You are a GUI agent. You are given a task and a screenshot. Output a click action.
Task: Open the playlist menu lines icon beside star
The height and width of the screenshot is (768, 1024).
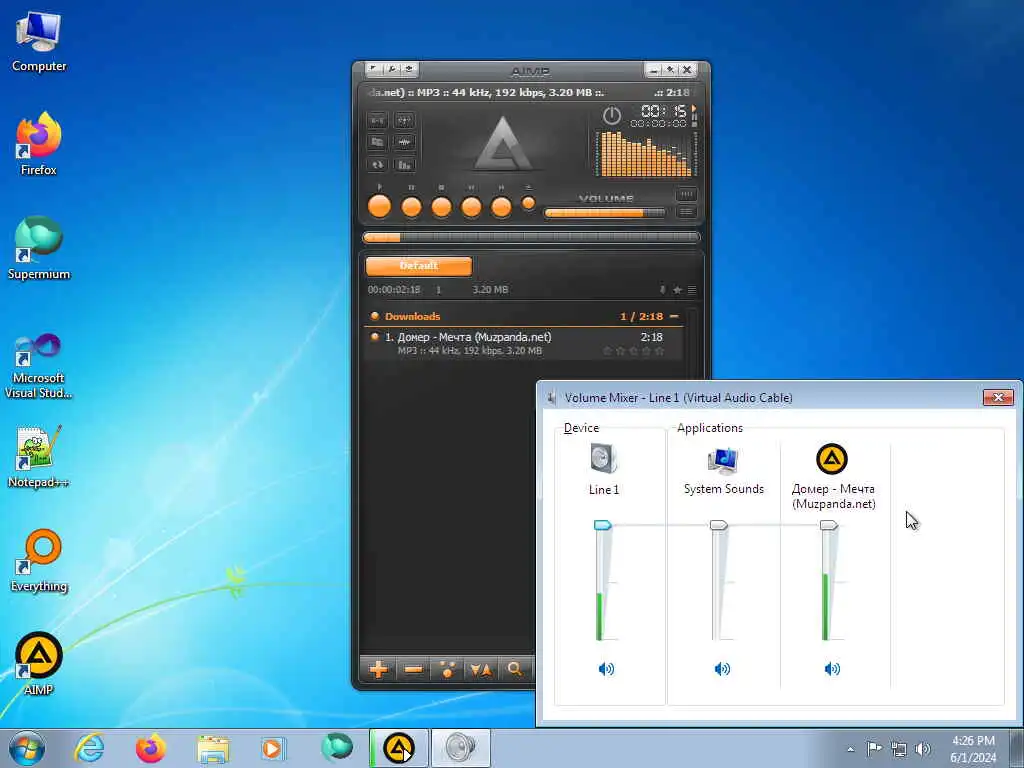[x=692, y=289]
